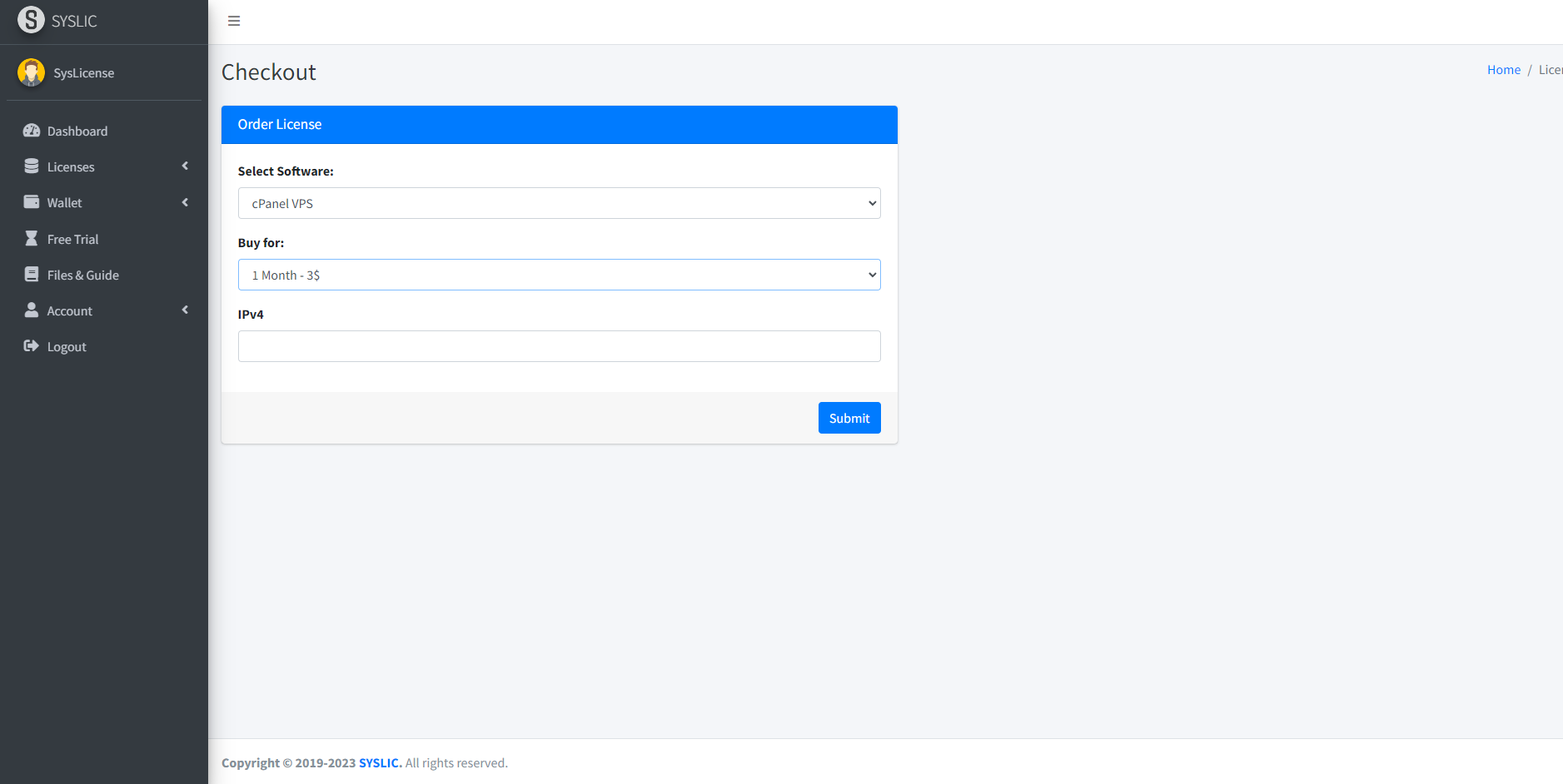The height and width of the screenshot is (784, 1563).
Task: Click the Account person icon
Action: point(32,310)
